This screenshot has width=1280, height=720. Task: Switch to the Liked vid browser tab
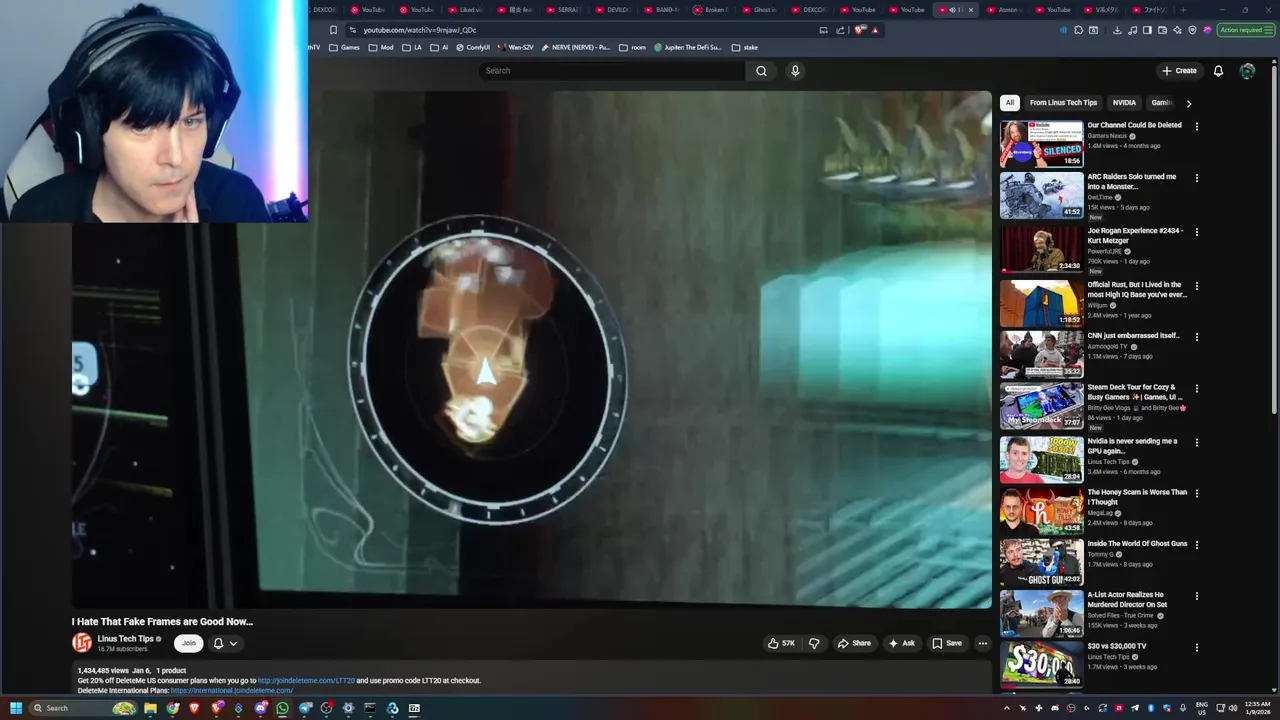pos(466,10)
